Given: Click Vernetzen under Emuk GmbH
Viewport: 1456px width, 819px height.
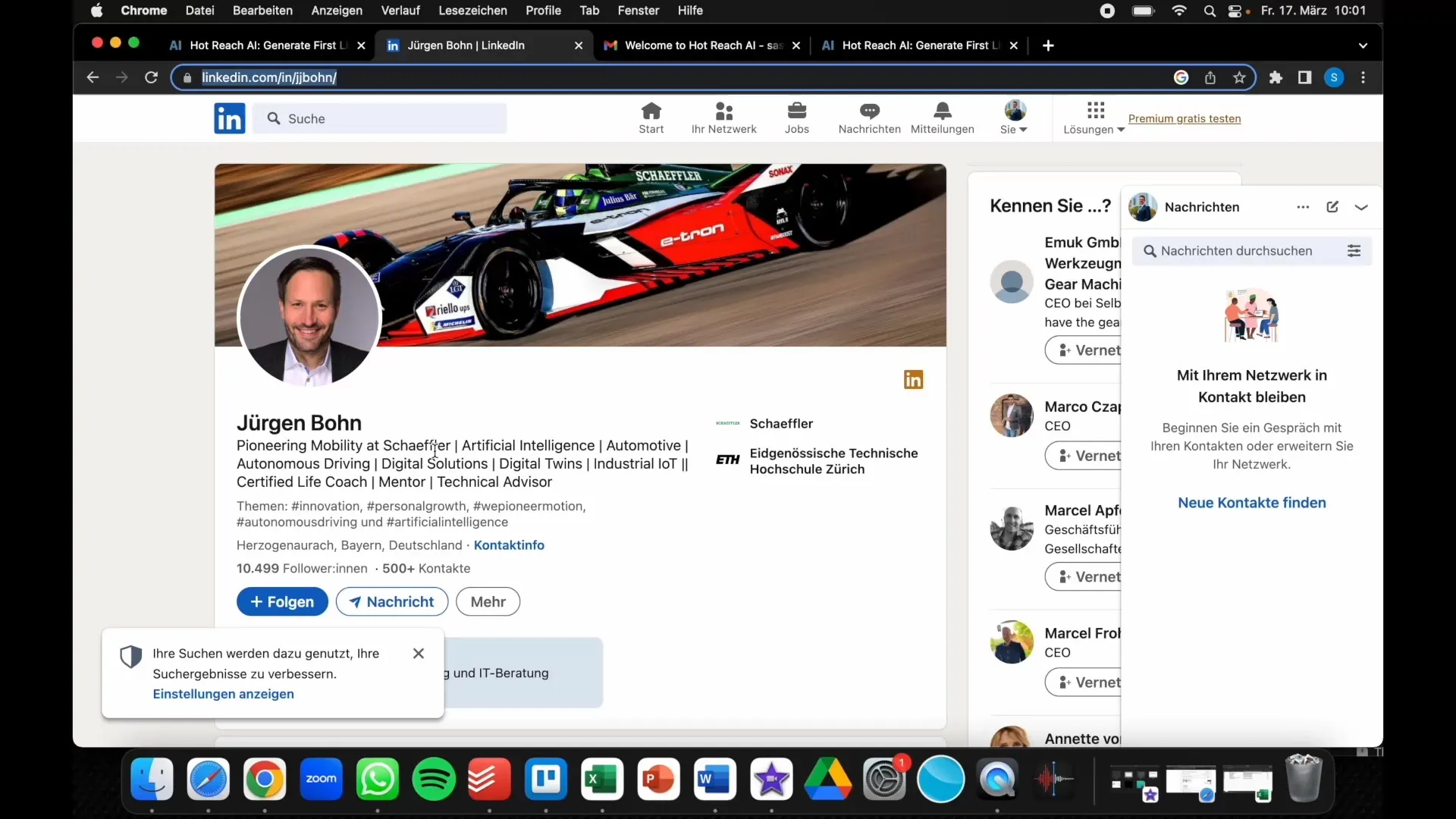Looking at the screenshot, I should 1084,350.
